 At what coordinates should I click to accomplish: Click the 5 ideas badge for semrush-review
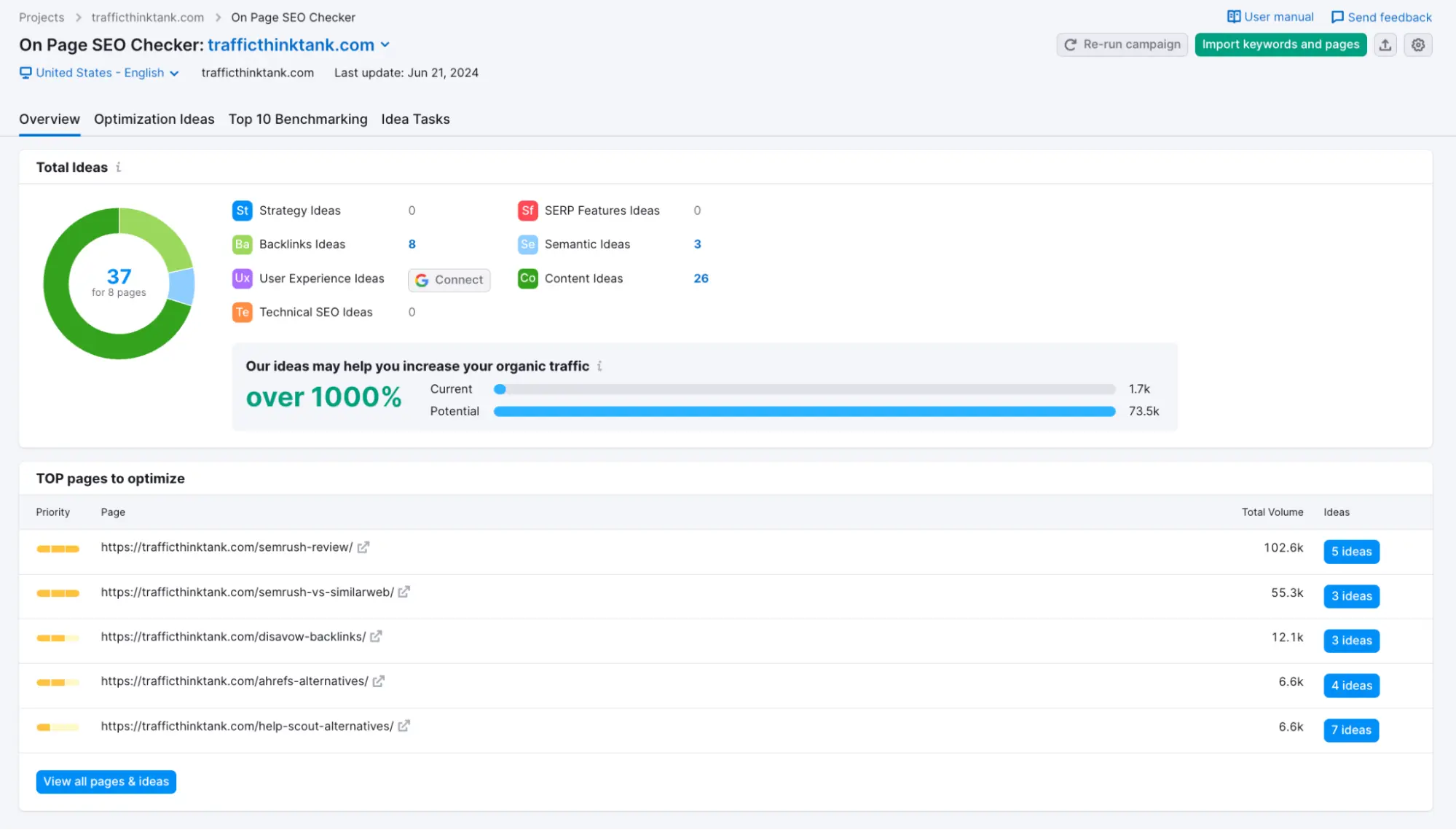pyautogui.click(x=1351, y=552)
